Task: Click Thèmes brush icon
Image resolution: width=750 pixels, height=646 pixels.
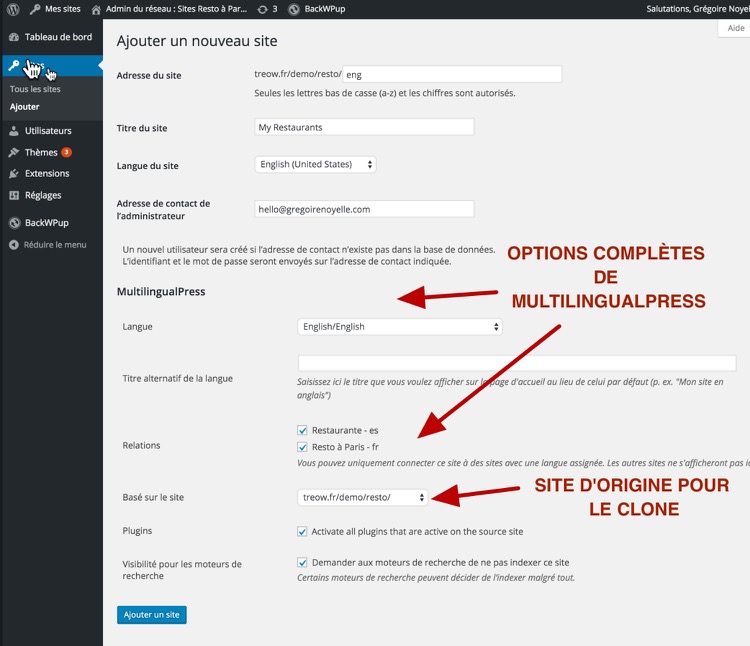Action: coord(14,152)
